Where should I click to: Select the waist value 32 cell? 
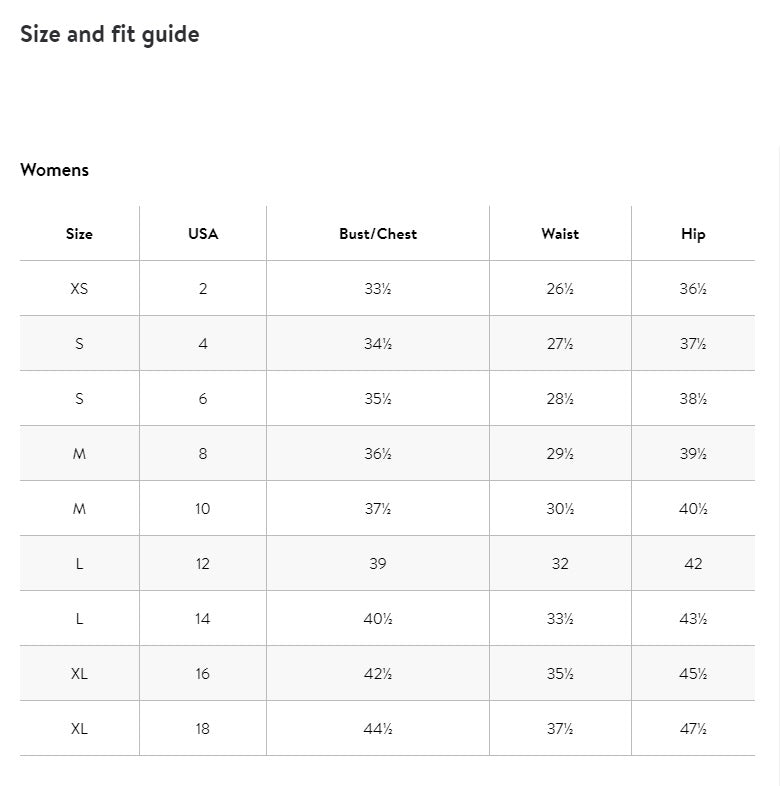tap(560, 564)
